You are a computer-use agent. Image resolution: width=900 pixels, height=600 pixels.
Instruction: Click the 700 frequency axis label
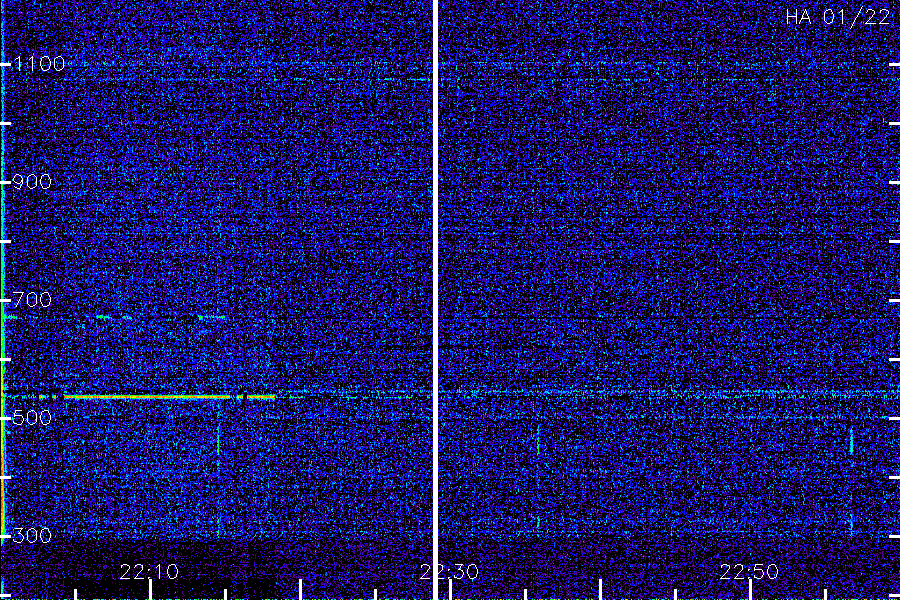coord(32,299)
